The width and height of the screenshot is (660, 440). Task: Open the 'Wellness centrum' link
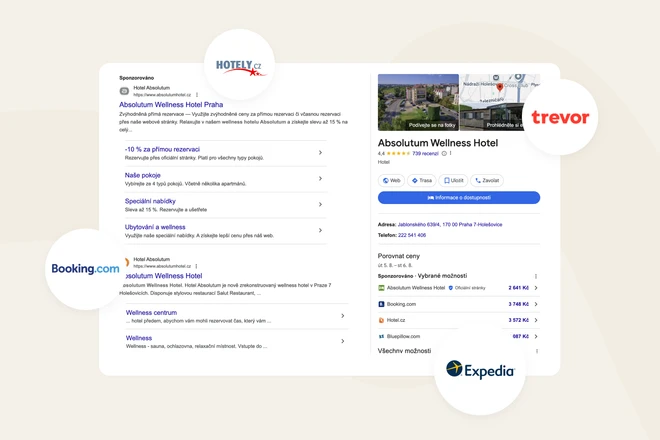tap(152, 312)
